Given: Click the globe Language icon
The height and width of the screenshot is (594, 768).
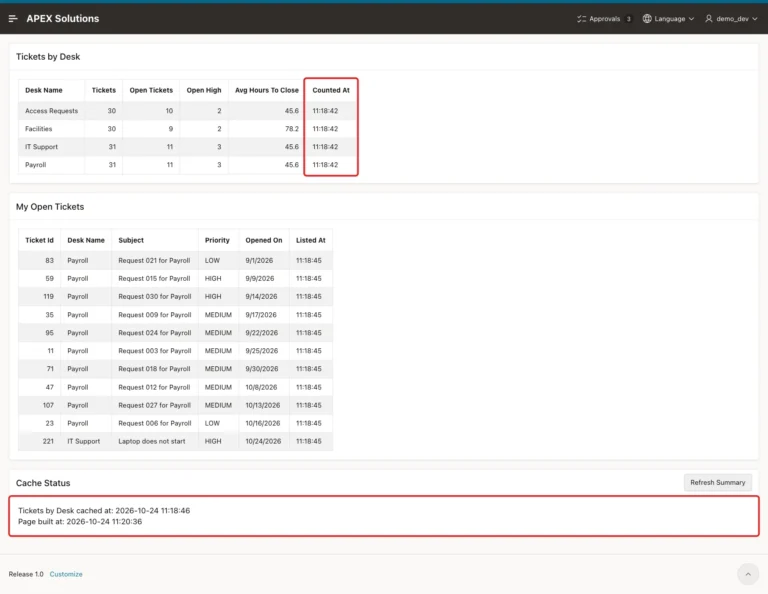Looking at the screenshot, I should 647,19.
